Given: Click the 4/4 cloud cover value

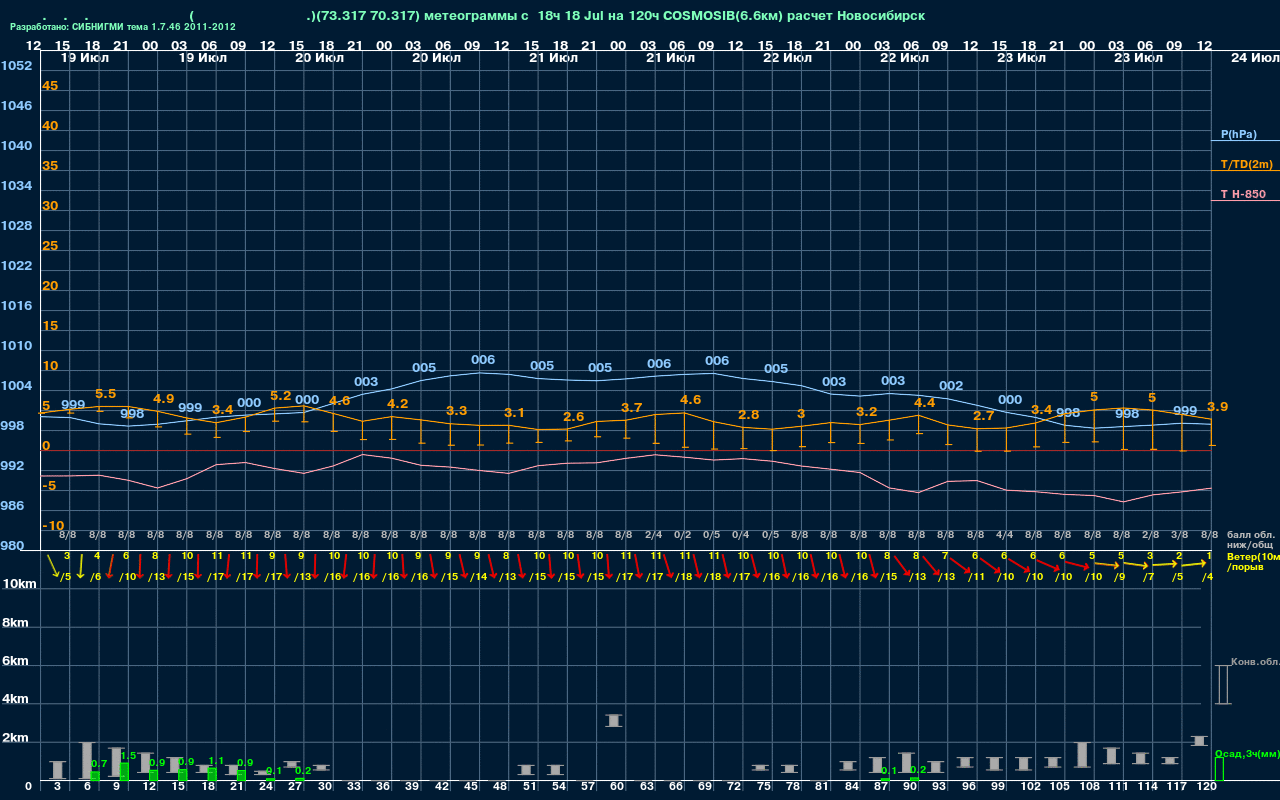Looking at the screenshot, I should click(1005, 535).
